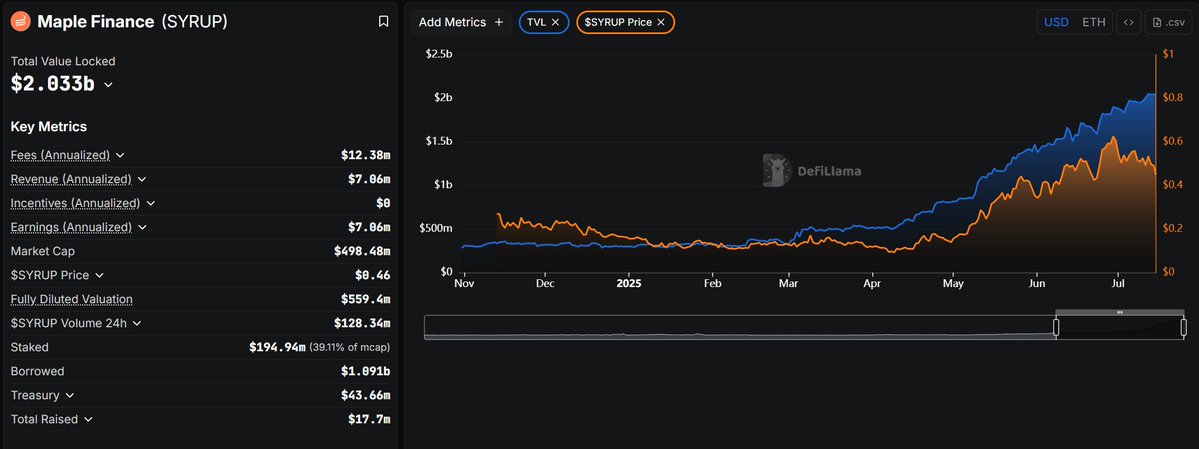
Task: Click the plus icon in Add Metrics
Action: (x=499, y=22)
